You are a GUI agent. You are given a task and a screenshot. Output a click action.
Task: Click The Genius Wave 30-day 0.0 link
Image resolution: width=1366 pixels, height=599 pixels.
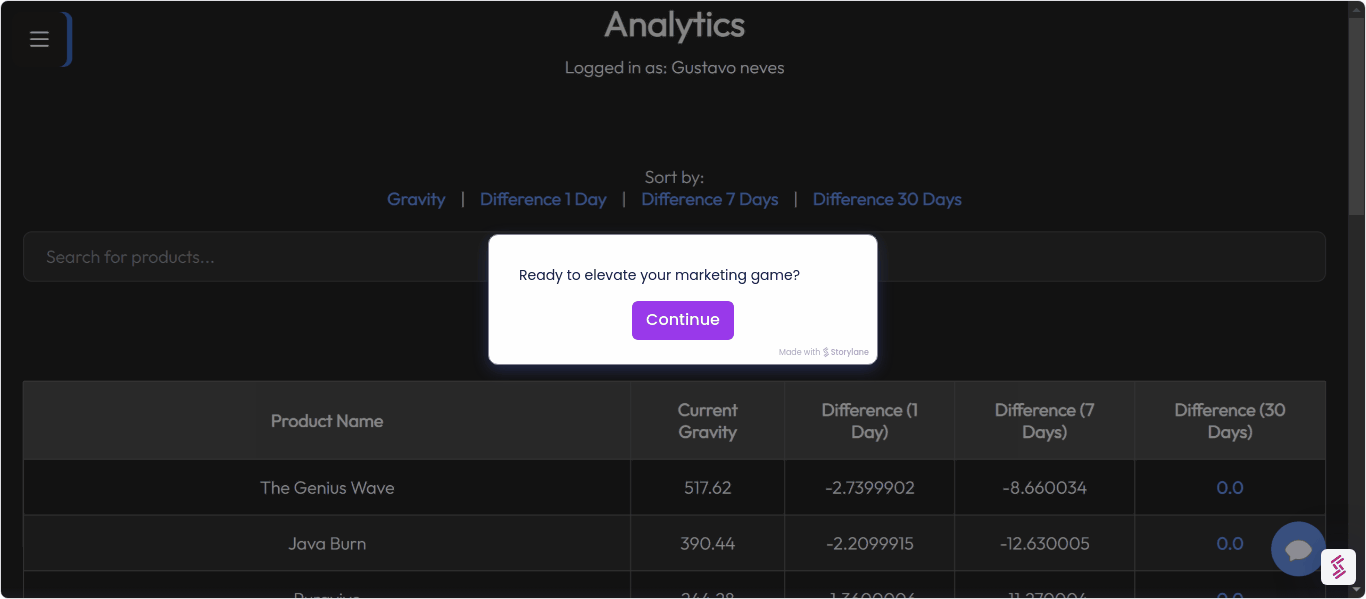pos(1230,488)
